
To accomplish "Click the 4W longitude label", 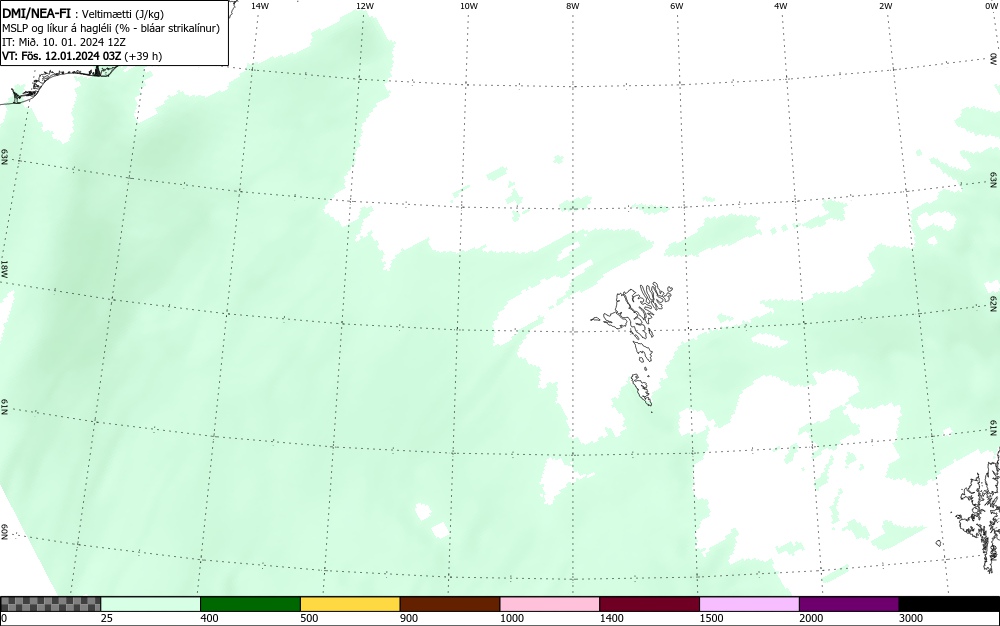I will (x=781, y=6).
